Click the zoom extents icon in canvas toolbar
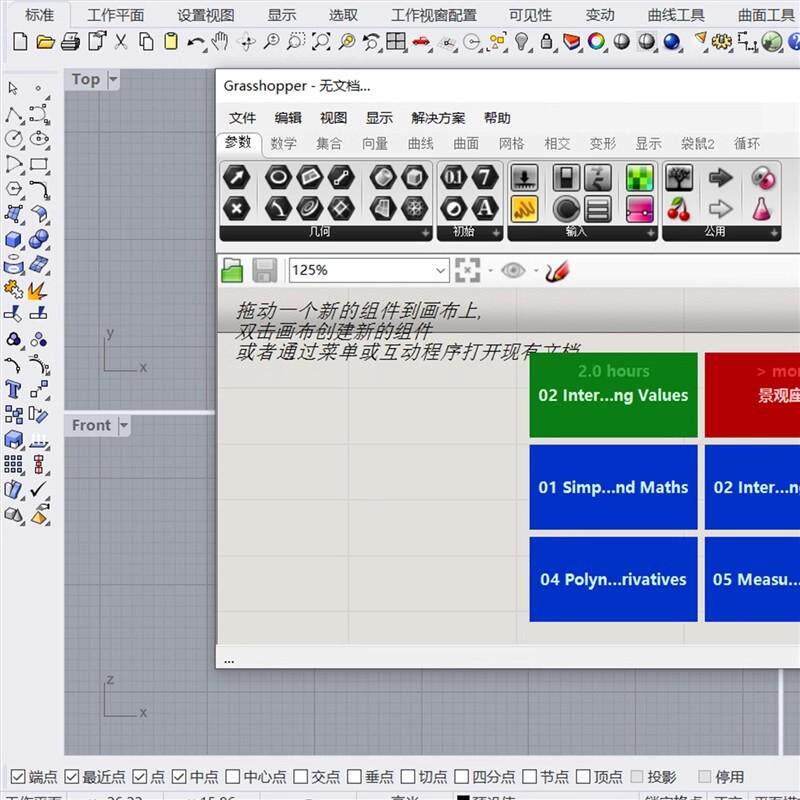The image size is (800, 800). point(467,270)
